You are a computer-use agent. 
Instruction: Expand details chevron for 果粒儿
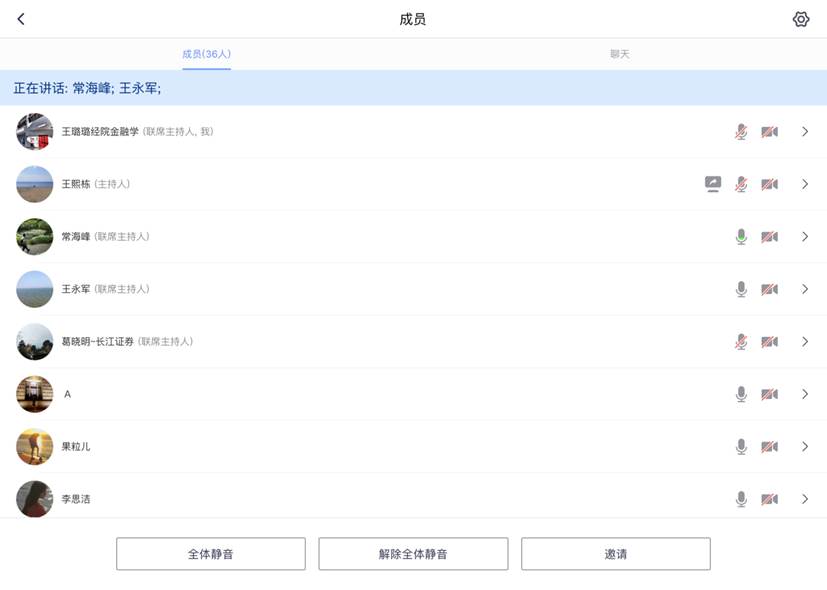click(x=805, y=447)
